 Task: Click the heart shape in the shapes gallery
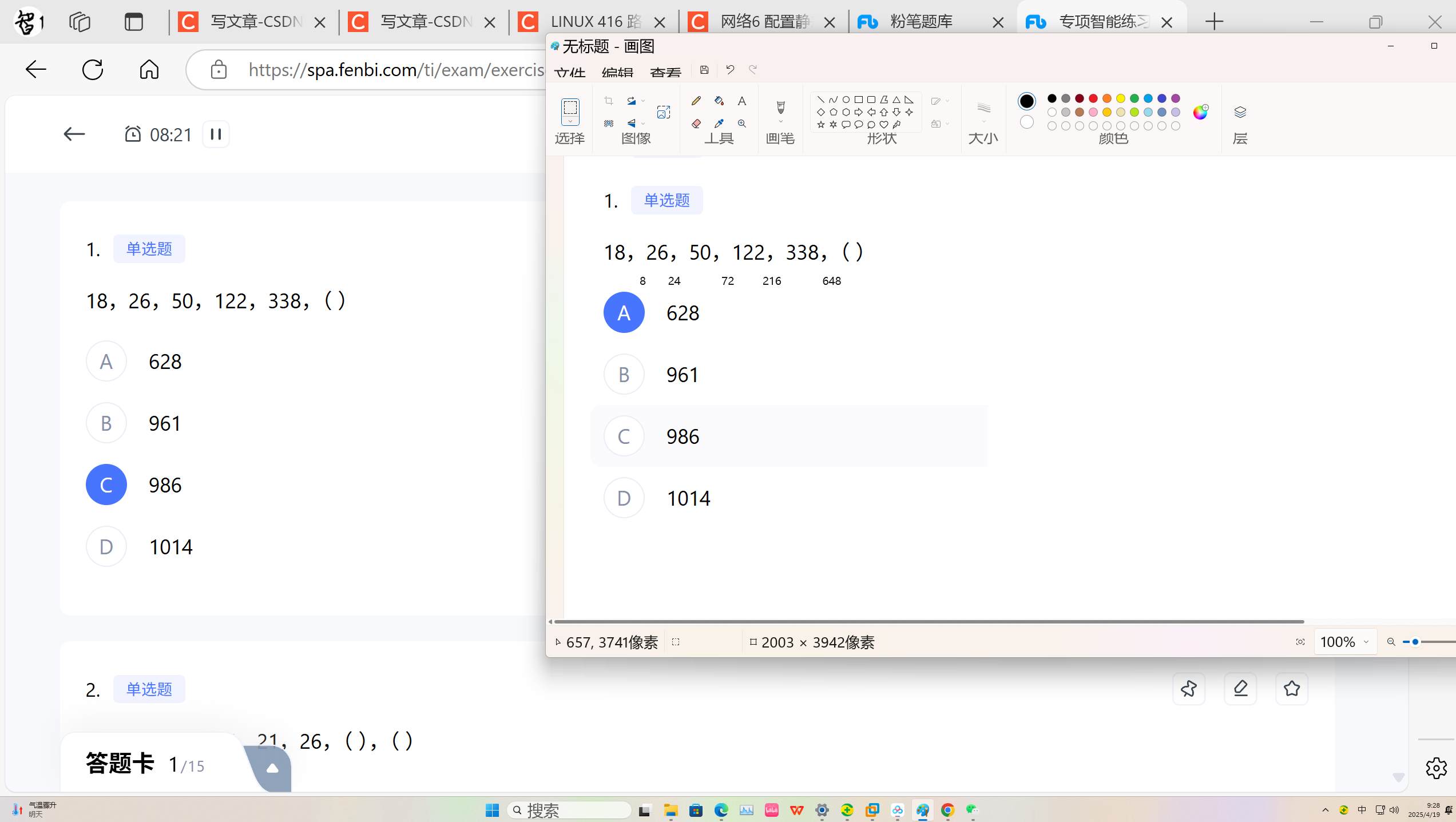click(884, 124)
